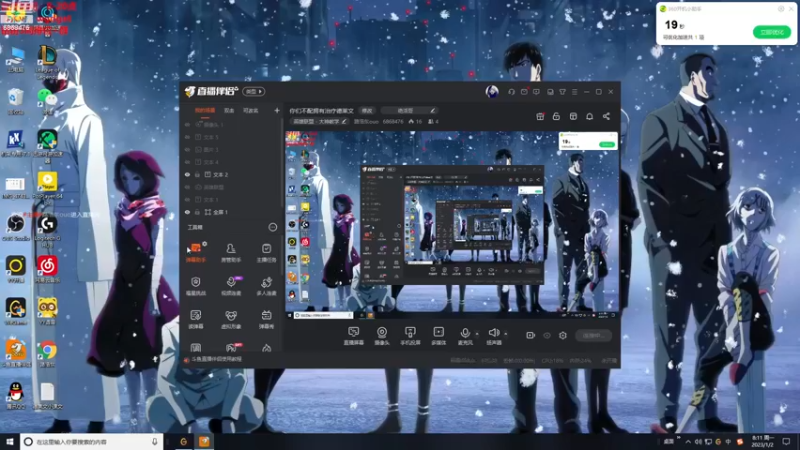Select the 全屏 1 source row
The width and height of the screenshot is (800, 450).
[232, 212]
